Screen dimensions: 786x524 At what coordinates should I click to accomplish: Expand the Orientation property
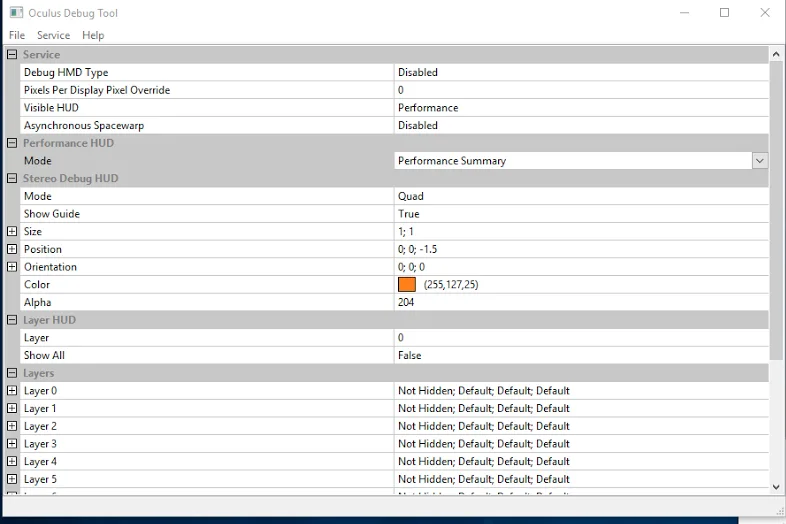(12, 267)
